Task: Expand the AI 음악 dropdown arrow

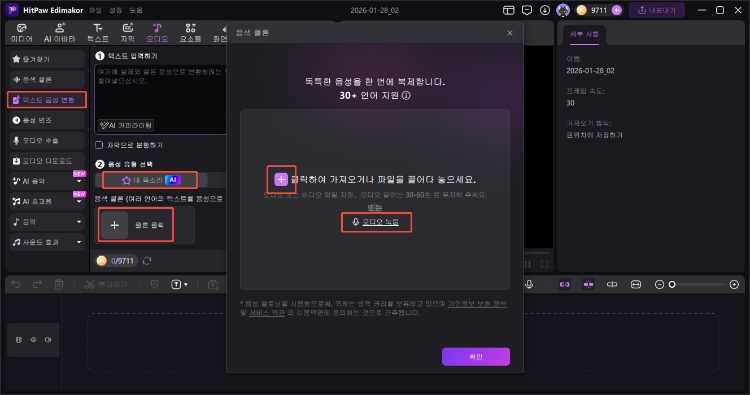Action: coord(79,181)
